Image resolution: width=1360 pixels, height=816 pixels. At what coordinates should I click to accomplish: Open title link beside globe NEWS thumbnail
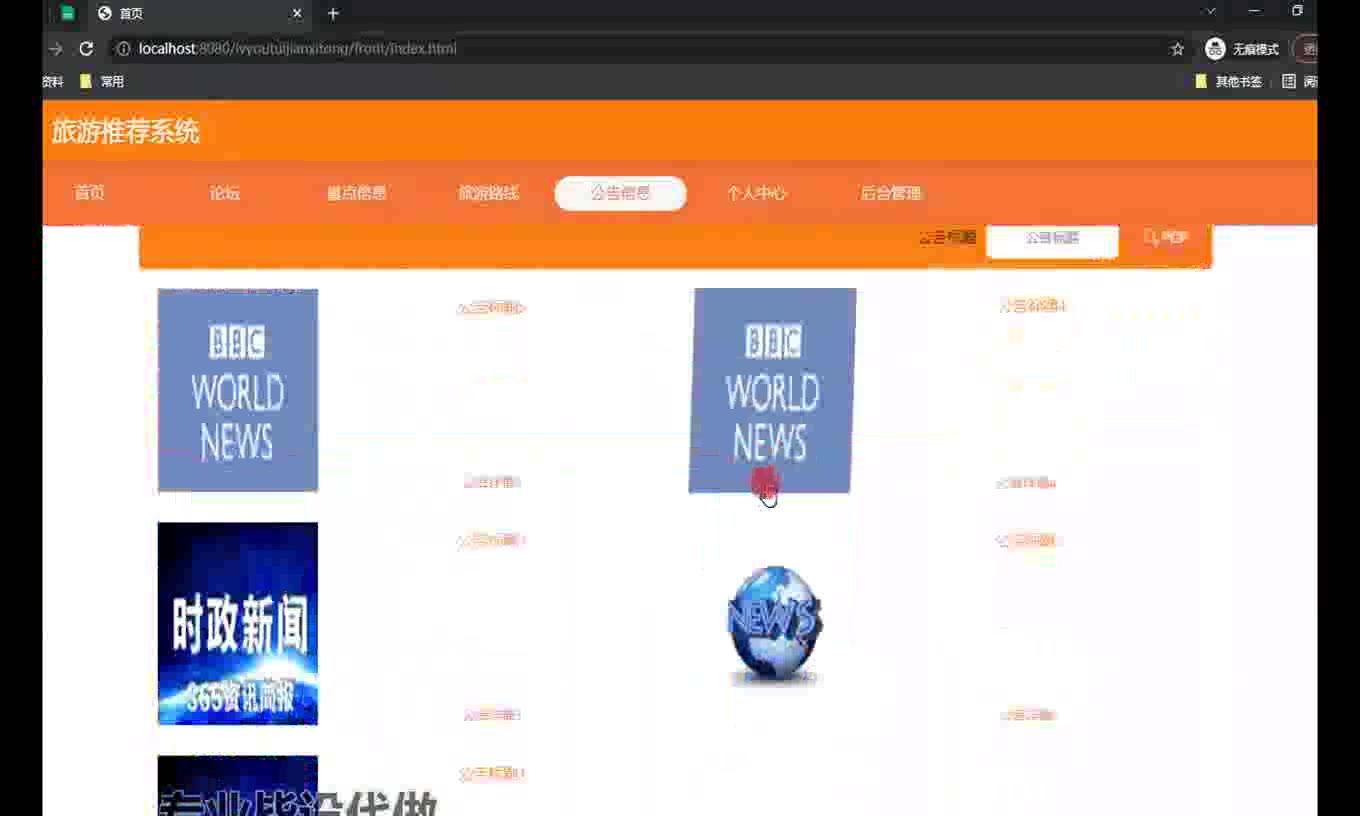1028,541
